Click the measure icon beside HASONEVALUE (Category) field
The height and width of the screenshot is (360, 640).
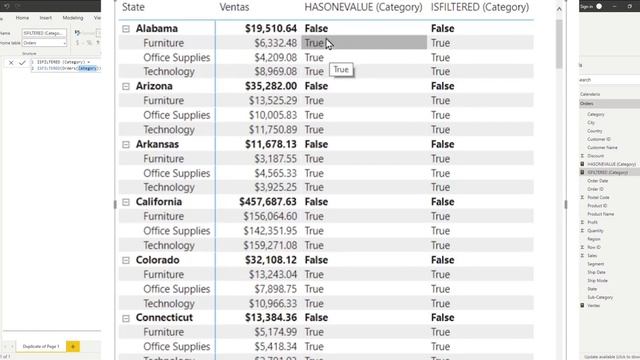click(x=582, y=164)
